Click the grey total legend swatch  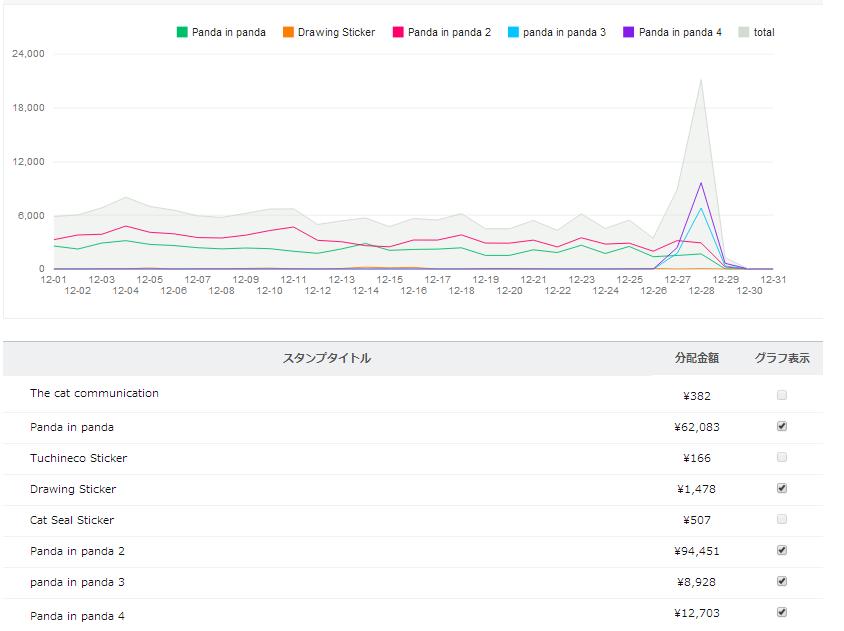point(743,32)
